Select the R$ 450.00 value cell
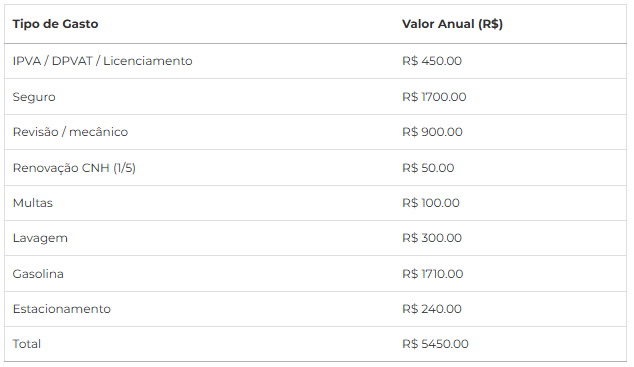 click(432, 61)
